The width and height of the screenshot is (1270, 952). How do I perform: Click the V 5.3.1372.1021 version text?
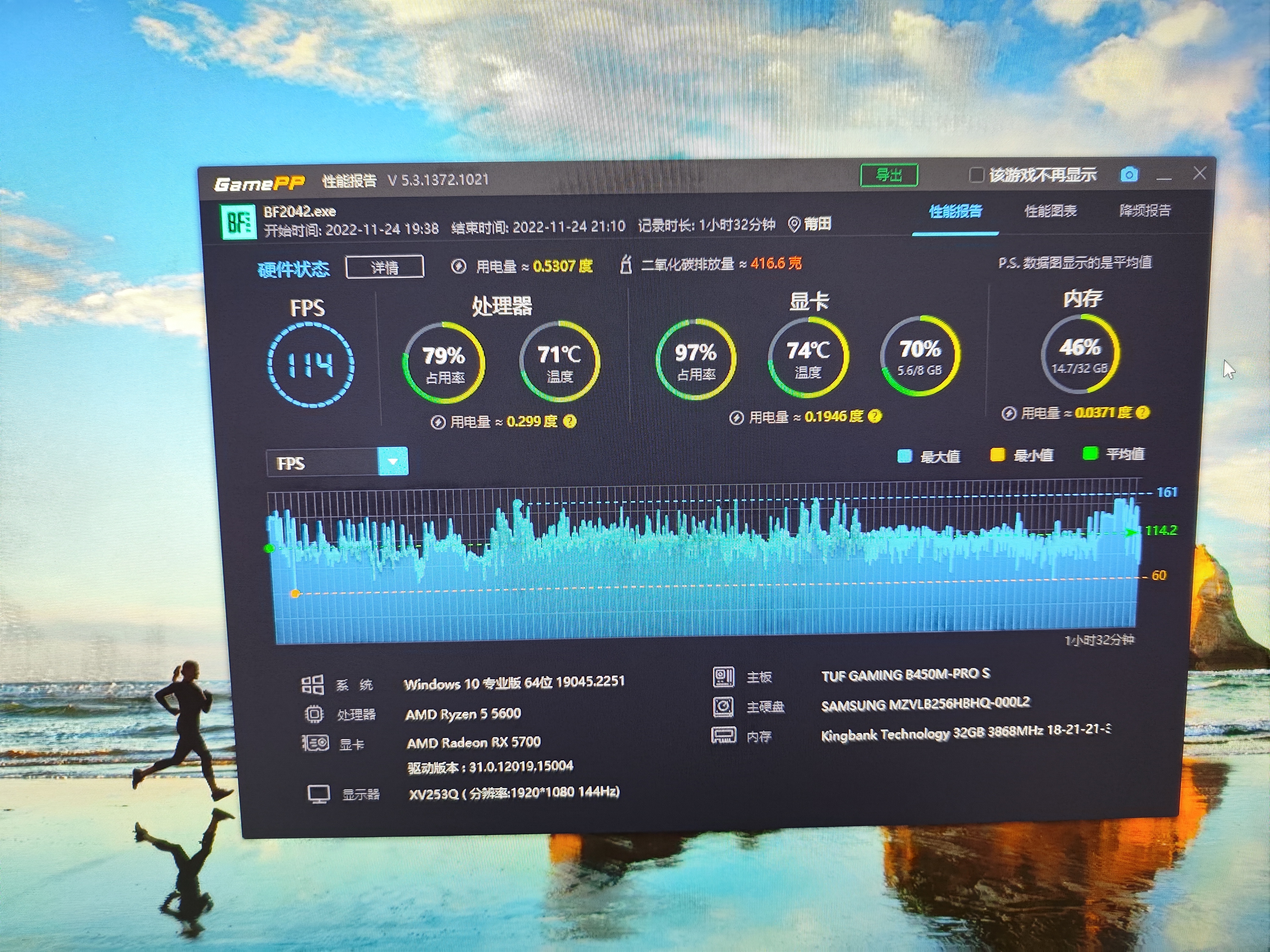[x=438, y=180]
